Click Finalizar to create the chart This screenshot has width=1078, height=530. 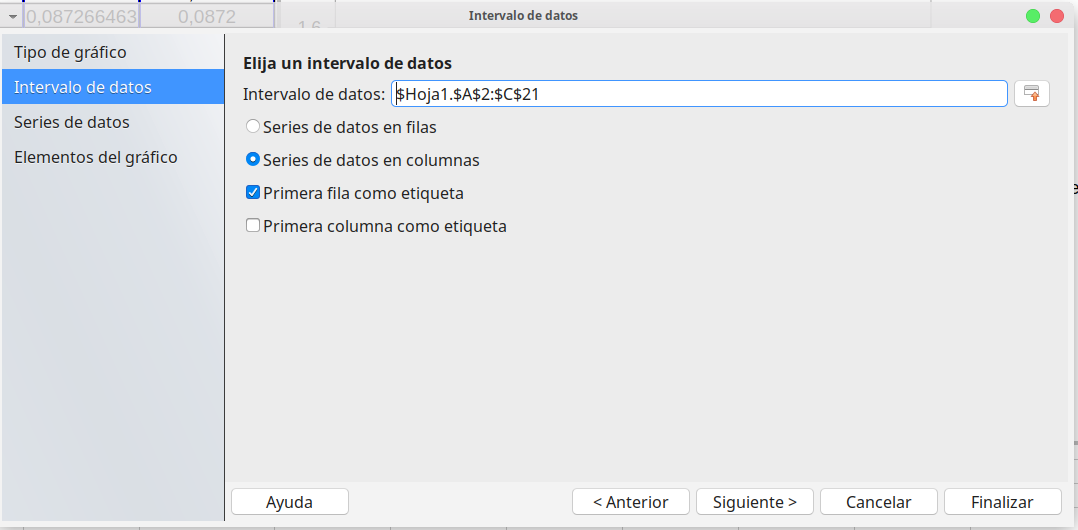(1002, 502)
